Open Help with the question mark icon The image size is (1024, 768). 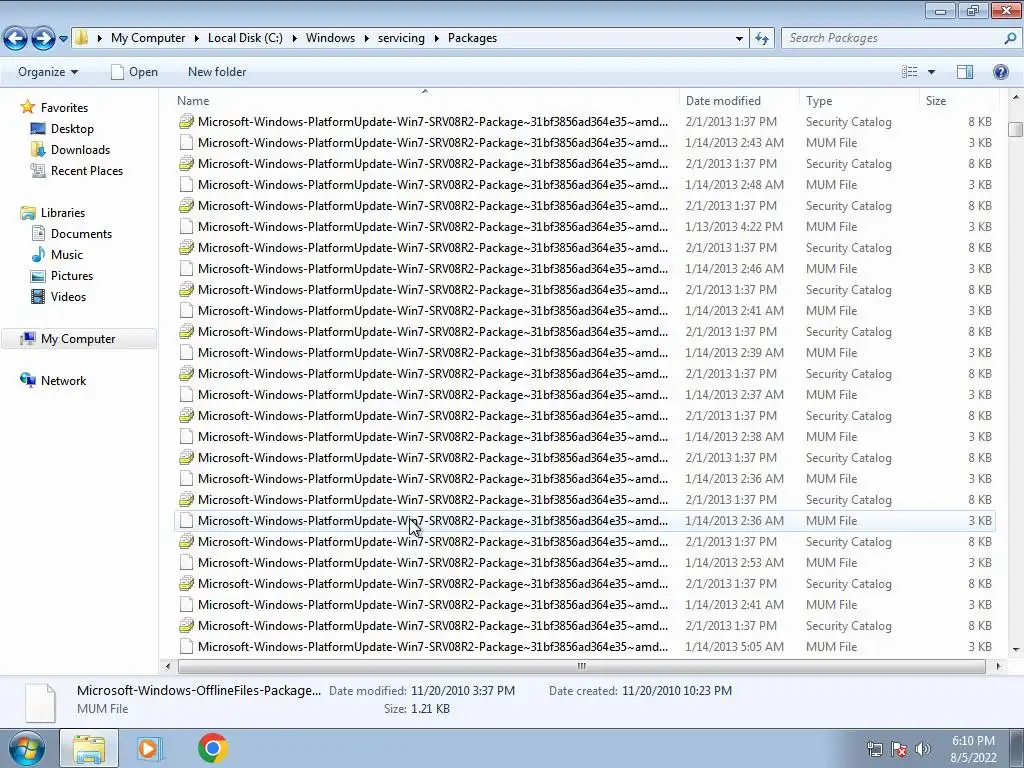tap(1000, 72)
